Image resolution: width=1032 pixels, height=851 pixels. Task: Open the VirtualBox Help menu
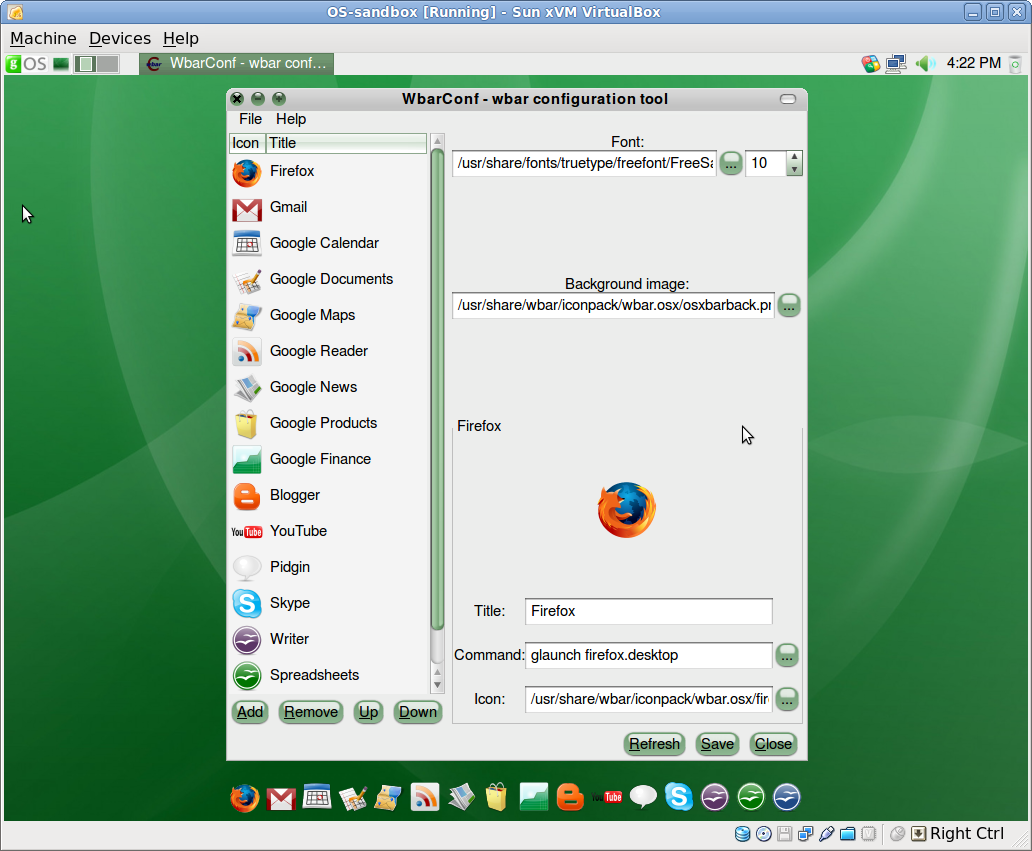point(180,38)
